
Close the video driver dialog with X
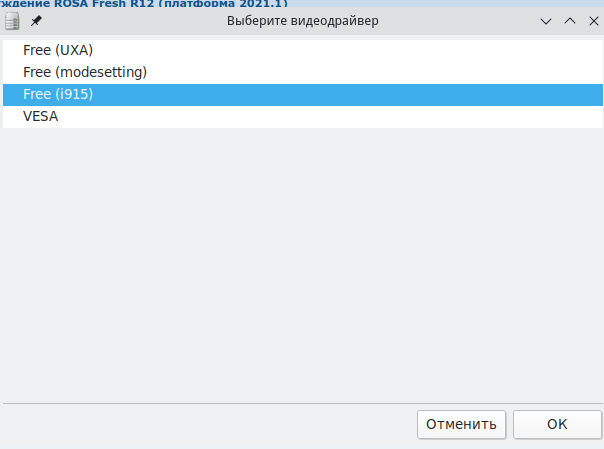594,21
